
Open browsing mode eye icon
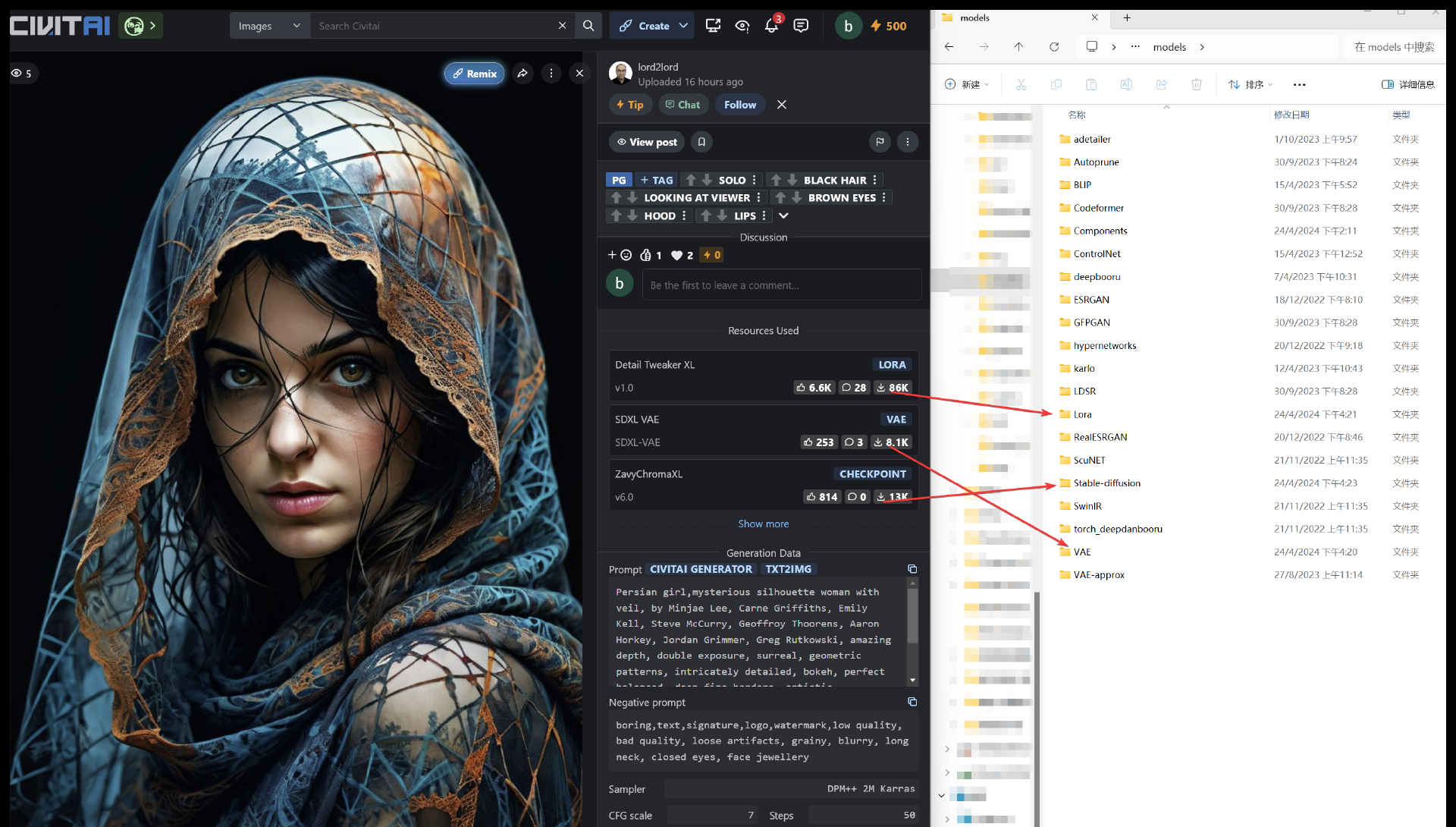point(742,26)
